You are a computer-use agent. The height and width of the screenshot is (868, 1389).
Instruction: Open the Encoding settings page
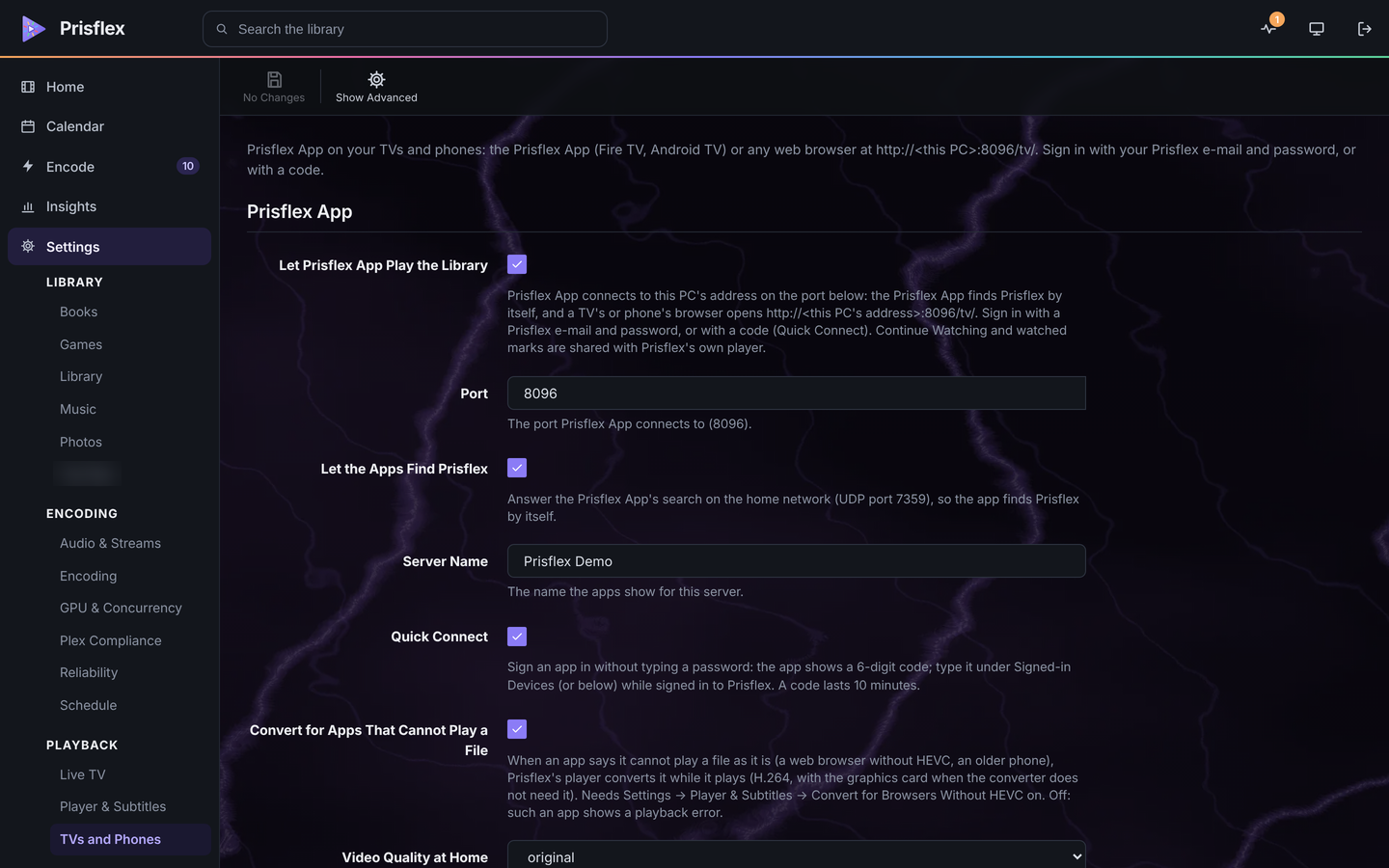pos(88,576)
